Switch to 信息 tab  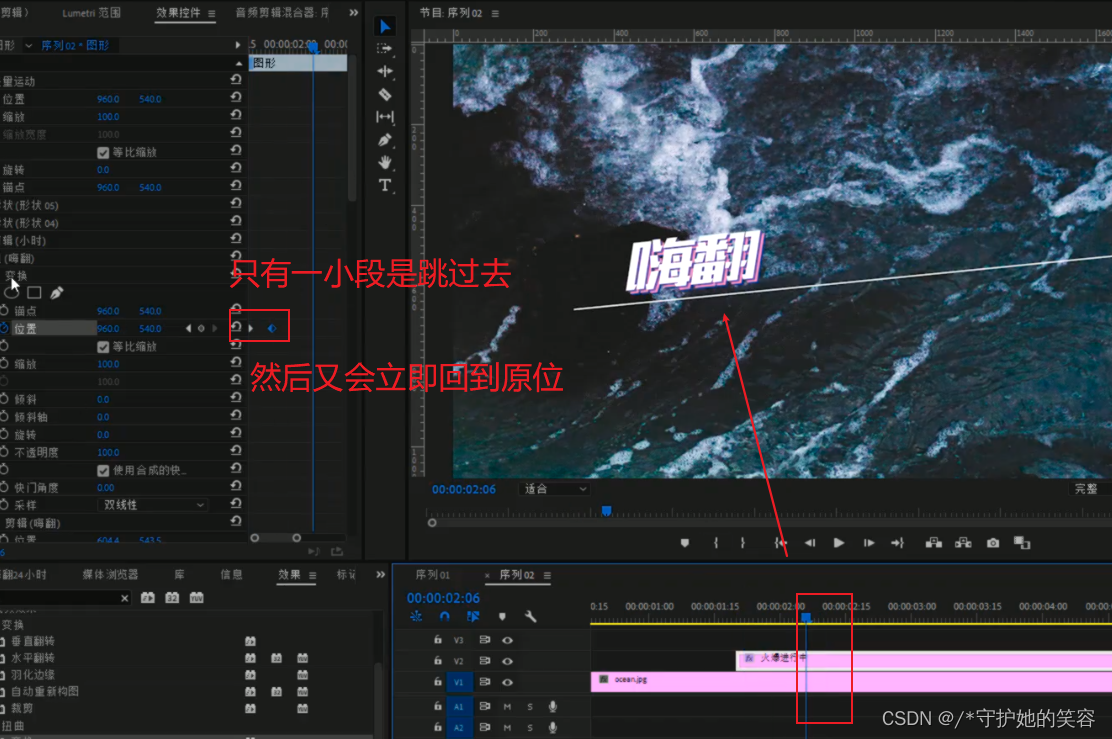230,574
